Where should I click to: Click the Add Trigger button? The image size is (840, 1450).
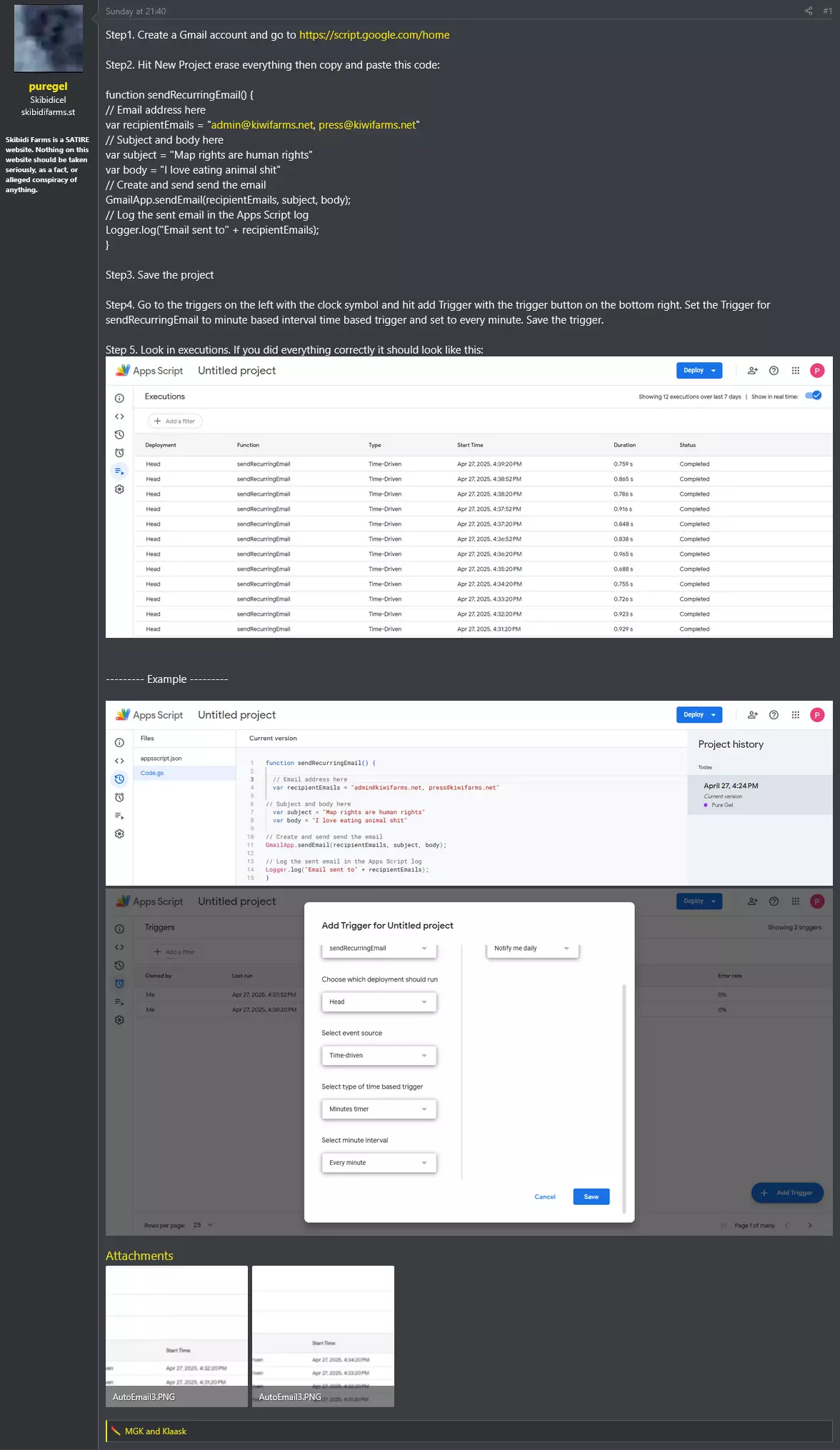click(787, 1193)
